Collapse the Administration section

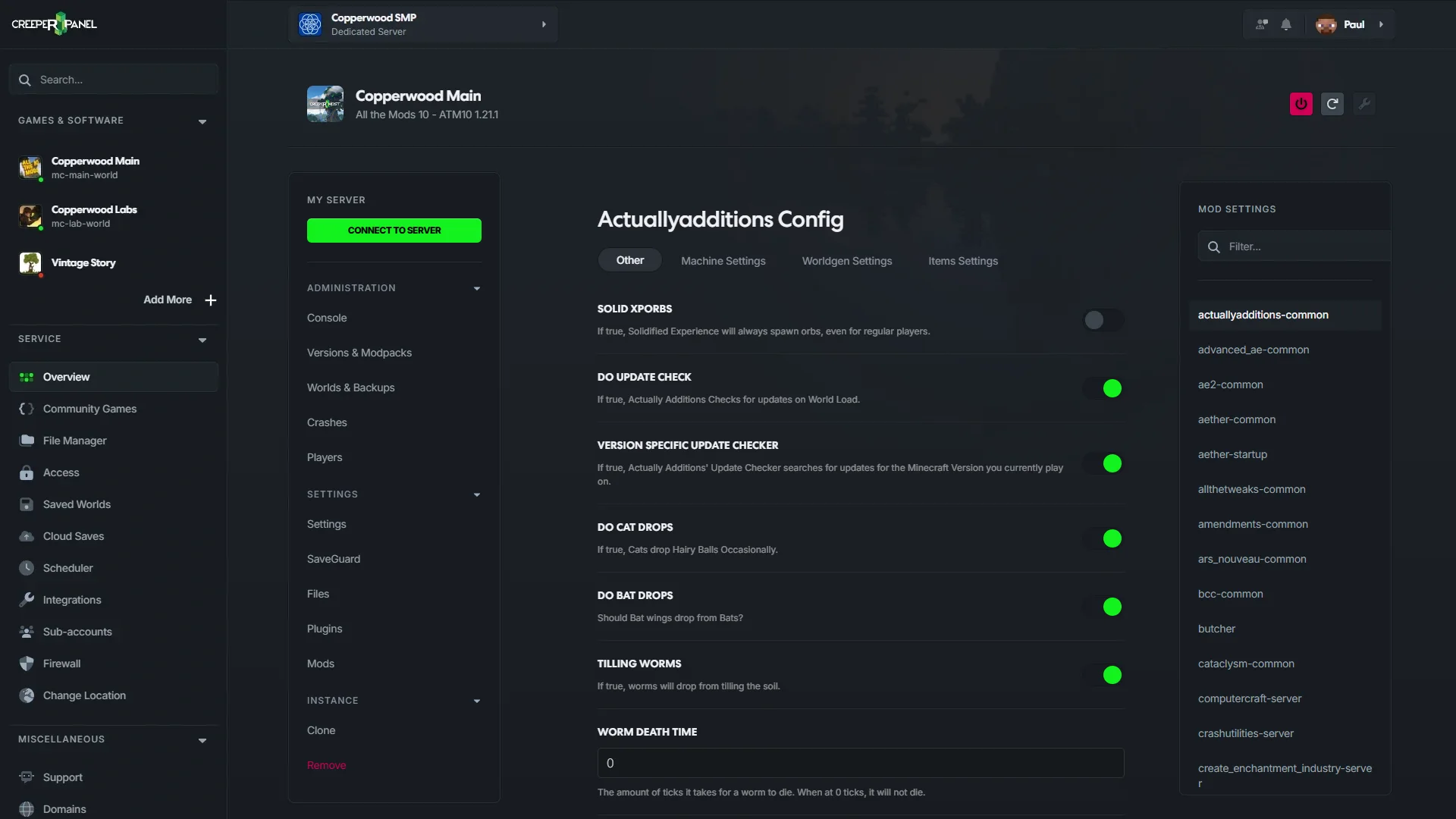click(x=477, y=288)
